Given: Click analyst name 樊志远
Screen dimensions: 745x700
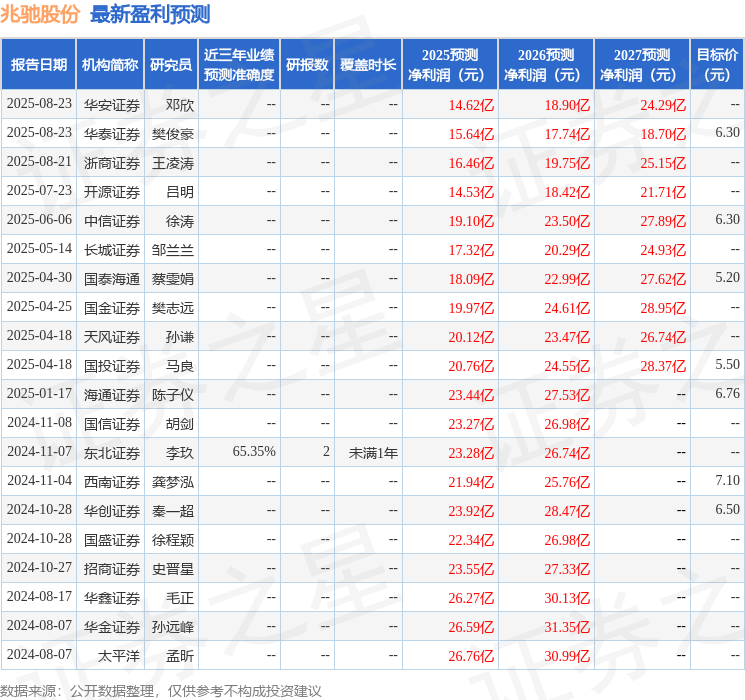Looking at the screenshot, I should pyautogui.click(x=173, y=308).
